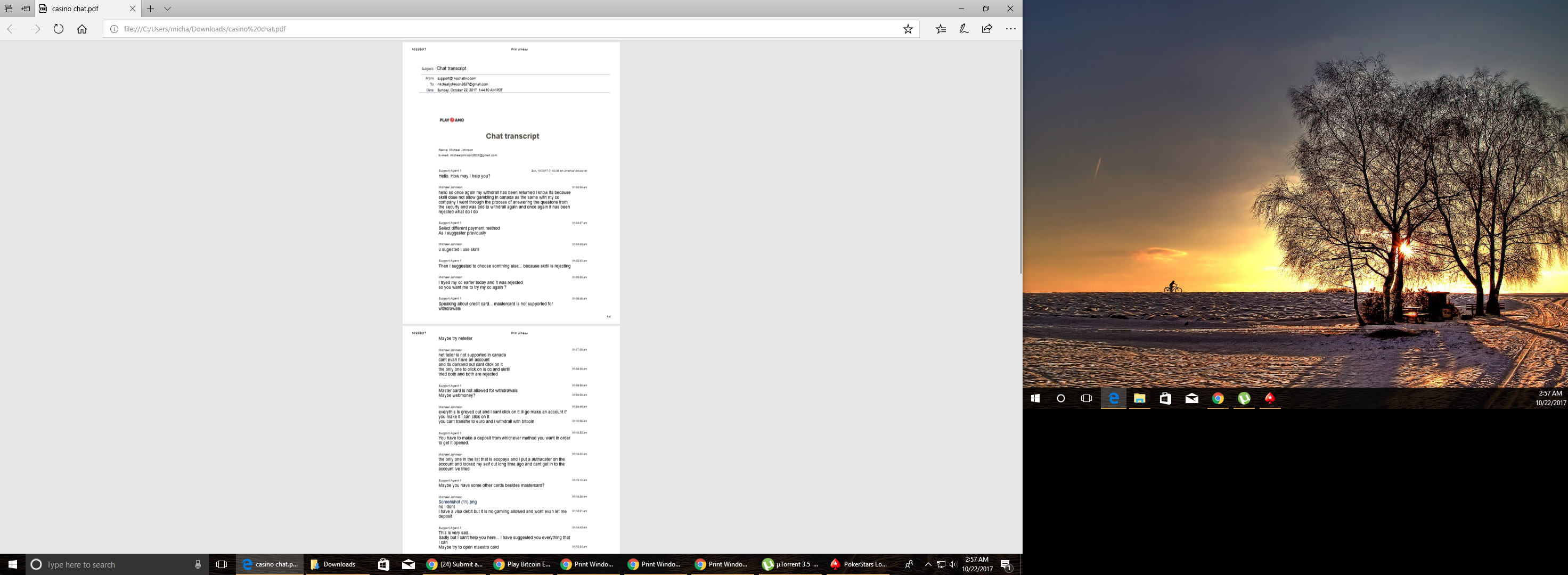Open Task View on second monitor taskbar
This screenshot has height=575, width=1568.
[1087, 398]
